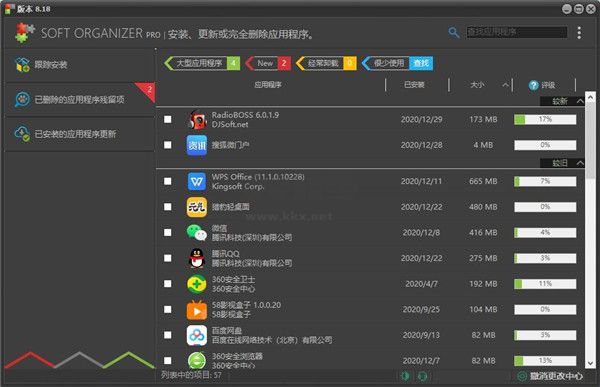This screenshot has height=387, width=600.
Task: Click the second green status bar icon
Action: [x=422, y=376]
